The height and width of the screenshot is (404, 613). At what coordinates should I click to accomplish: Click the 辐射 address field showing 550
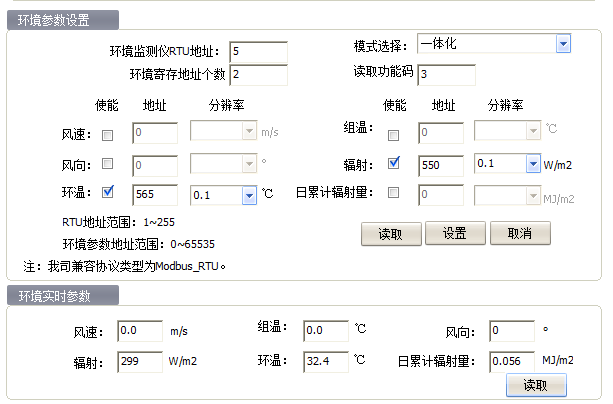pyautogui.click(x=440, y=164)
